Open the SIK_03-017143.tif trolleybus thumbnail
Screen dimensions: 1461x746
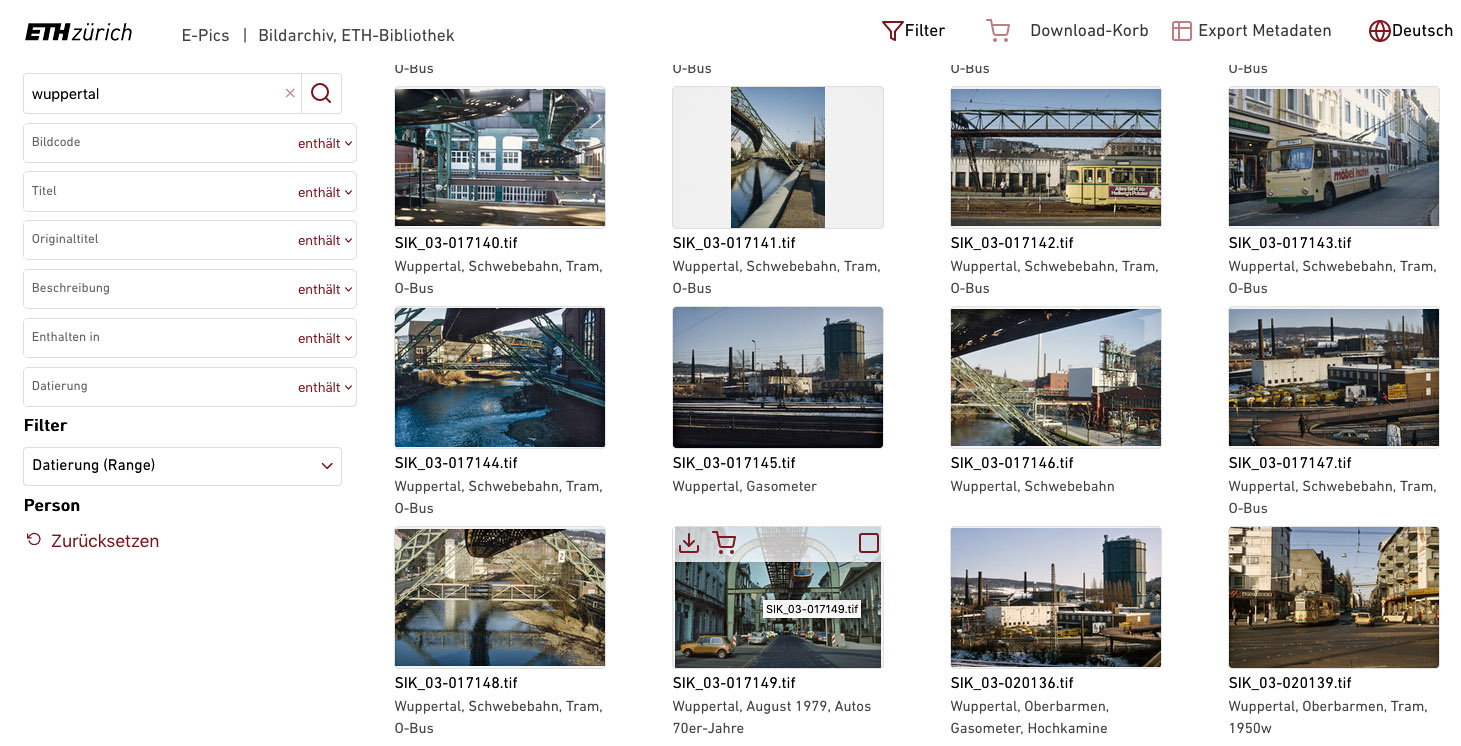click(x=1333, y=157)
